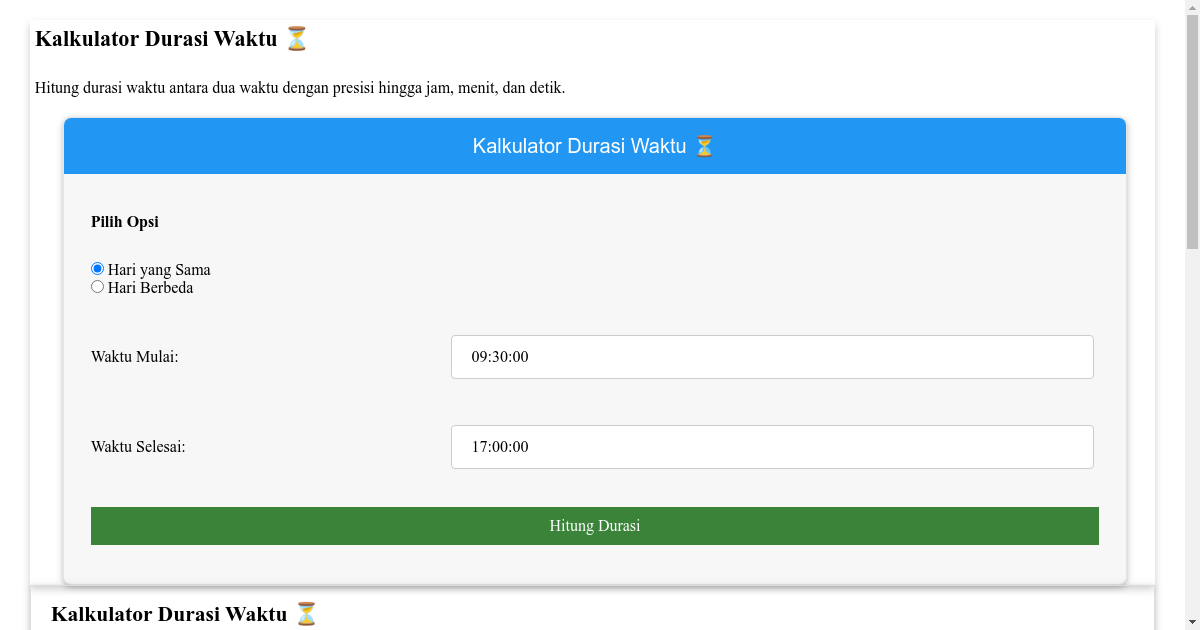Click the hourglass icon in the bottom heading
Screen dimensions: 1200x630
(307, 613)
